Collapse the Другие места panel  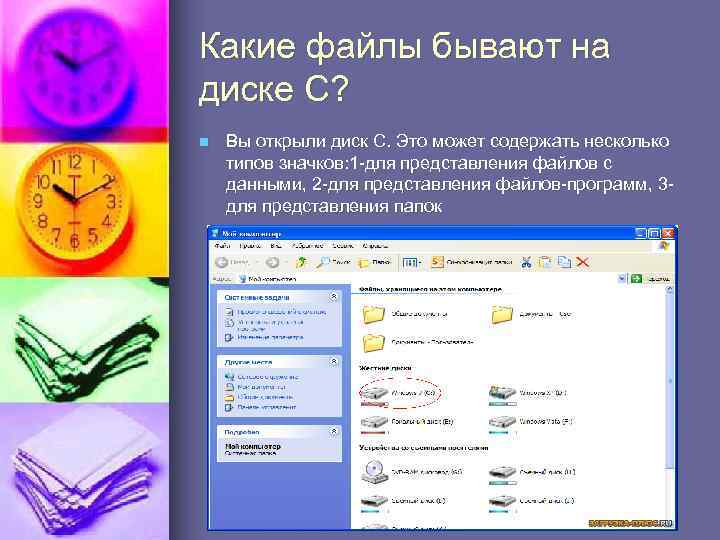(334, 362)
